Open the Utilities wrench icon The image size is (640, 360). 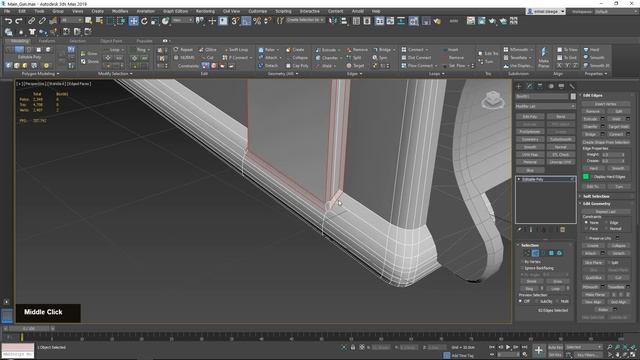point(572,86)
